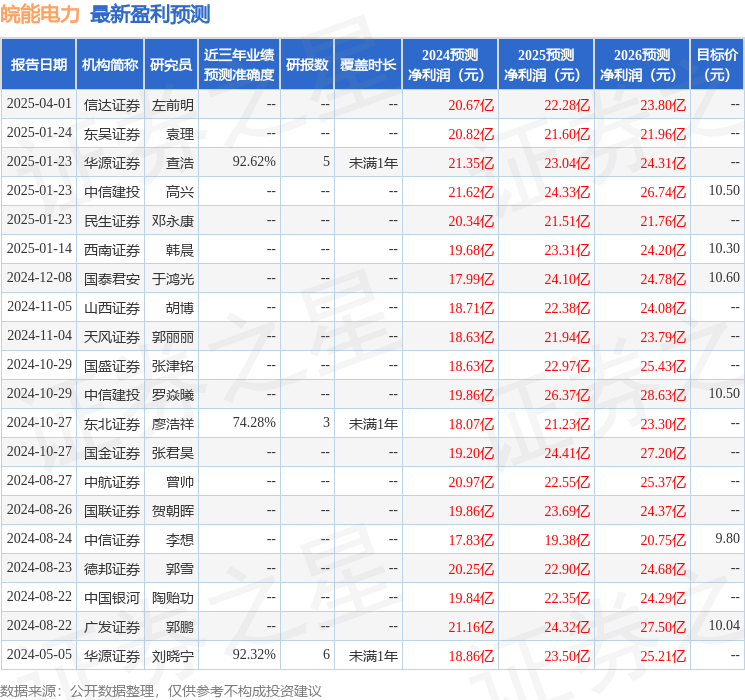Click target price 10.30

[x=724, y=249]
